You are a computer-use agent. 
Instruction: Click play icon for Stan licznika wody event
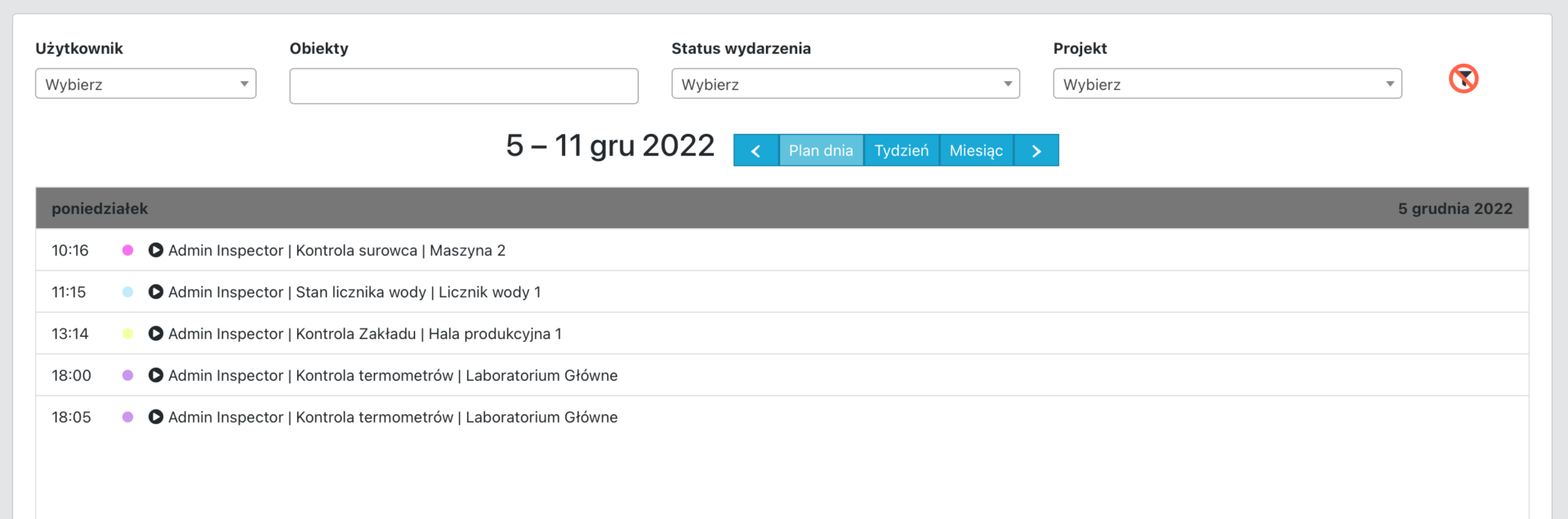point(155,292)
